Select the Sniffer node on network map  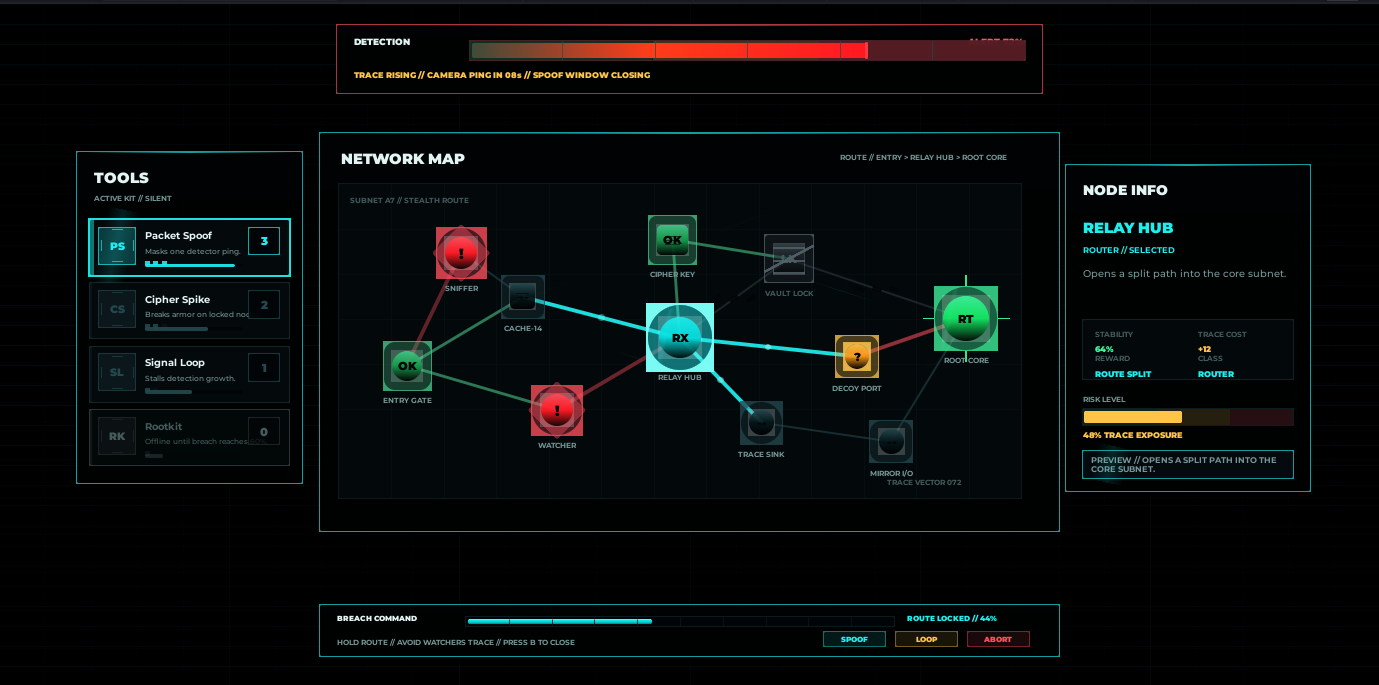point(461,253)
